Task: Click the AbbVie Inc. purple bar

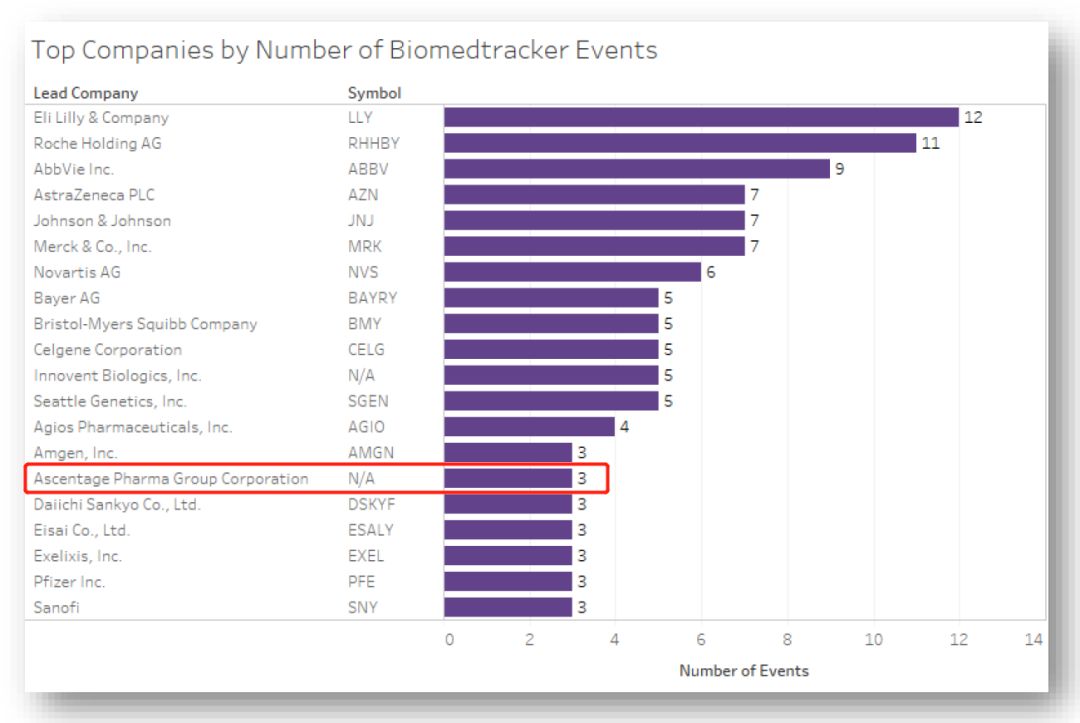Action: click(x=636, y=169)
